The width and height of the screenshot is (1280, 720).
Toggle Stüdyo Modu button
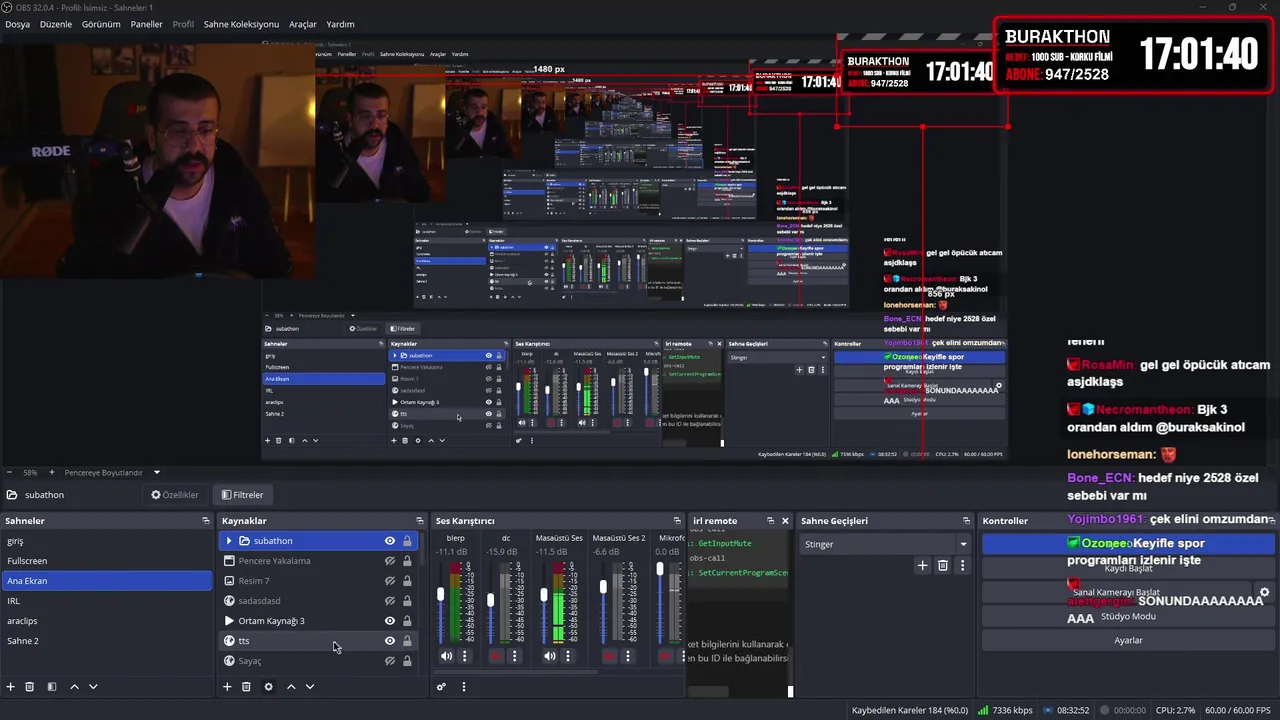1128,616
